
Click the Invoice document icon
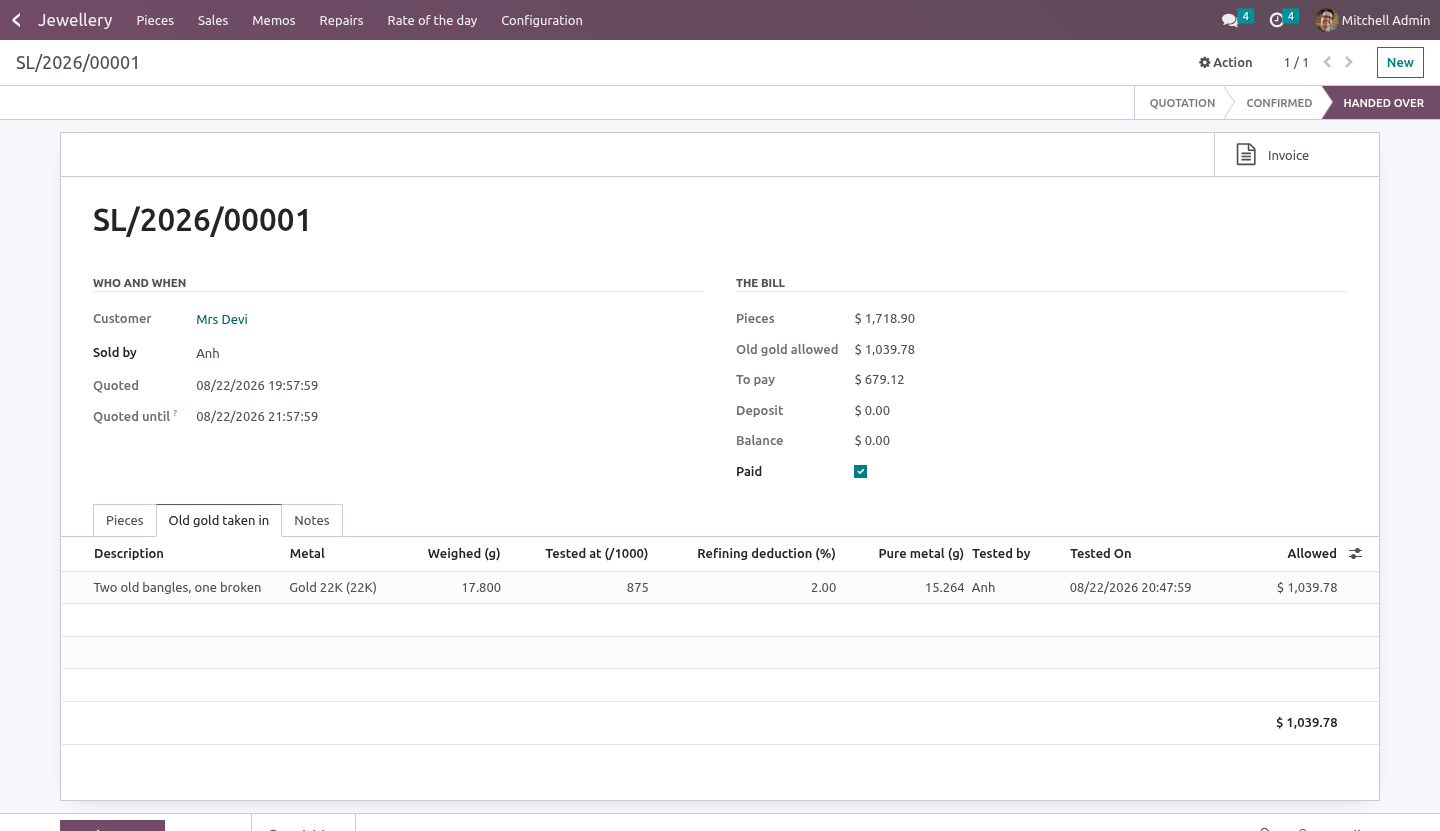1246,155
